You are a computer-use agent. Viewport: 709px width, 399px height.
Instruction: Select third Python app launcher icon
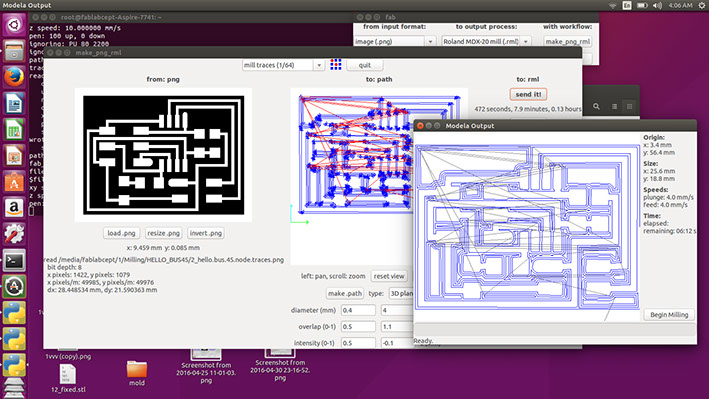coord(14,366)
